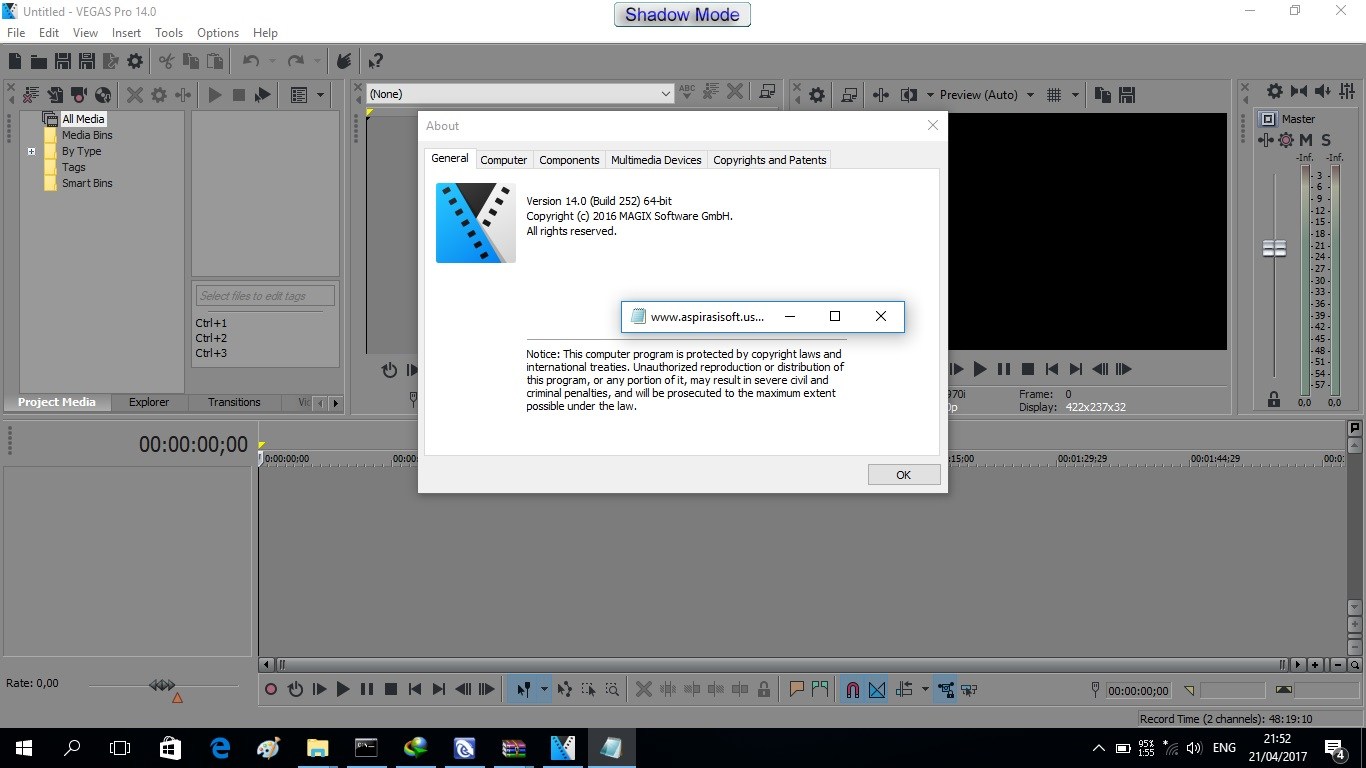Viewport: 1366px width, 768px height.
Task: Toggle Lock Envelopes to Events
Action: pos(945,689)
